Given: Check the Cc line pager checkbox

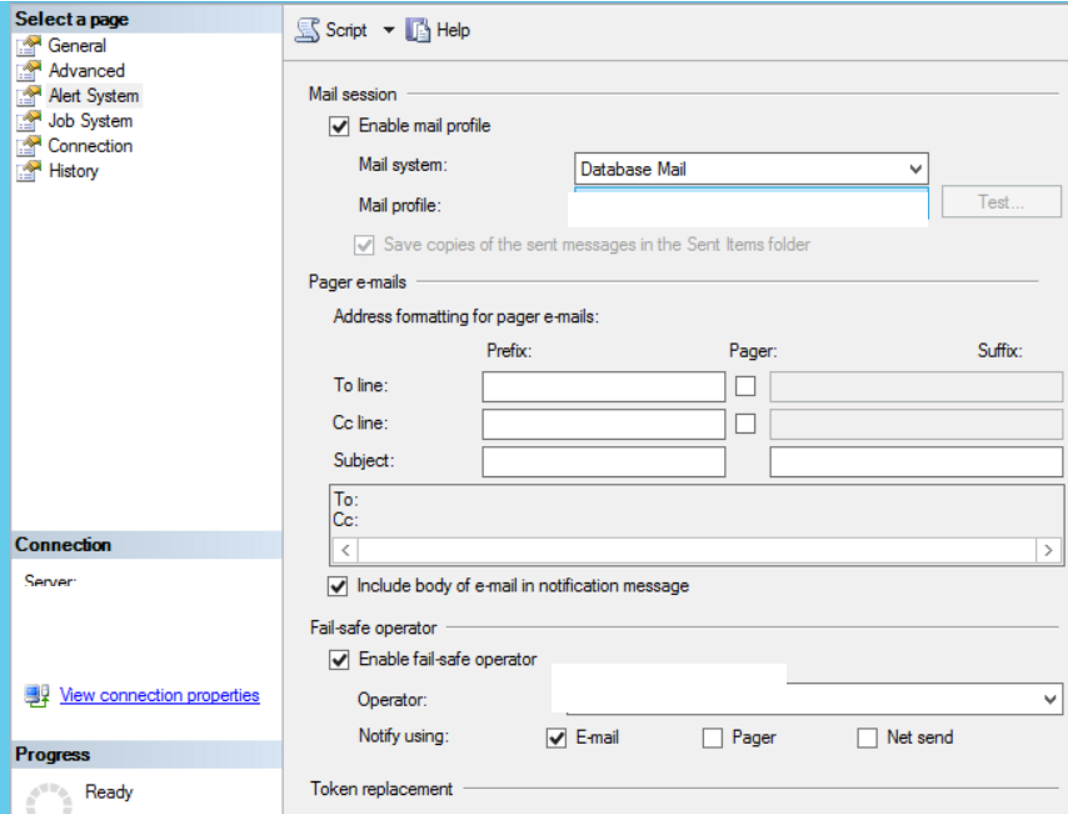Looking at the screenshot, I should [745, 424].
